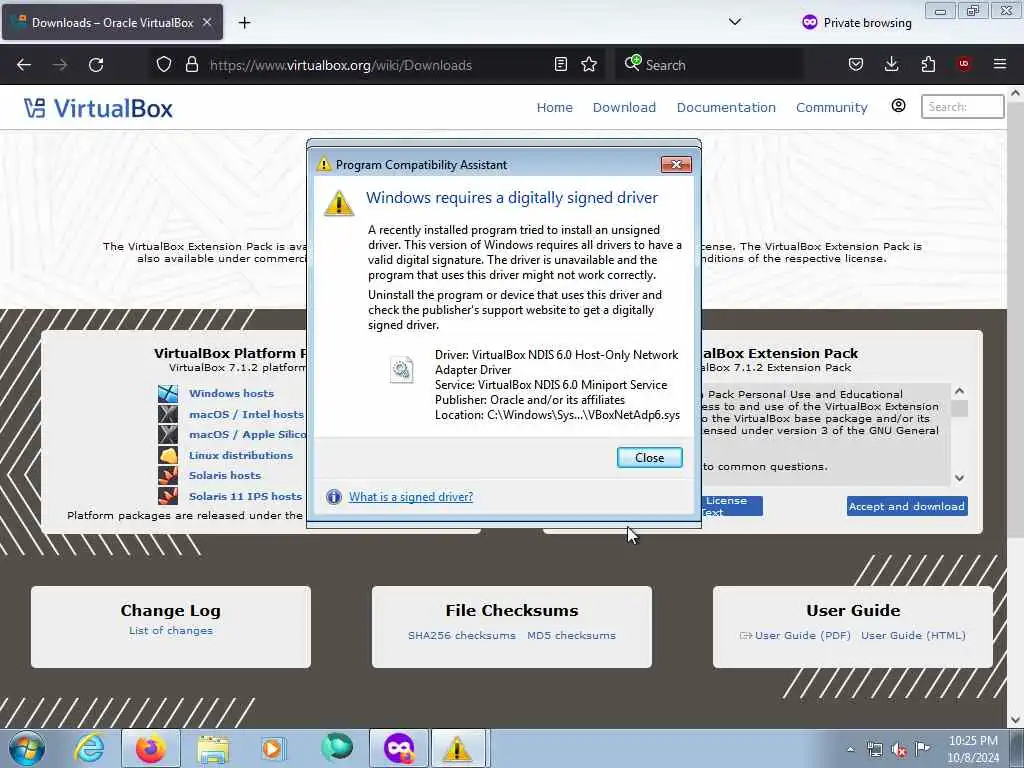Image resolution: width=1024 pixels, height=768 pixels.
Task: Click the Solaris 11 IPS hosts link
Action: pyautogui.click(x=246, y=496)
